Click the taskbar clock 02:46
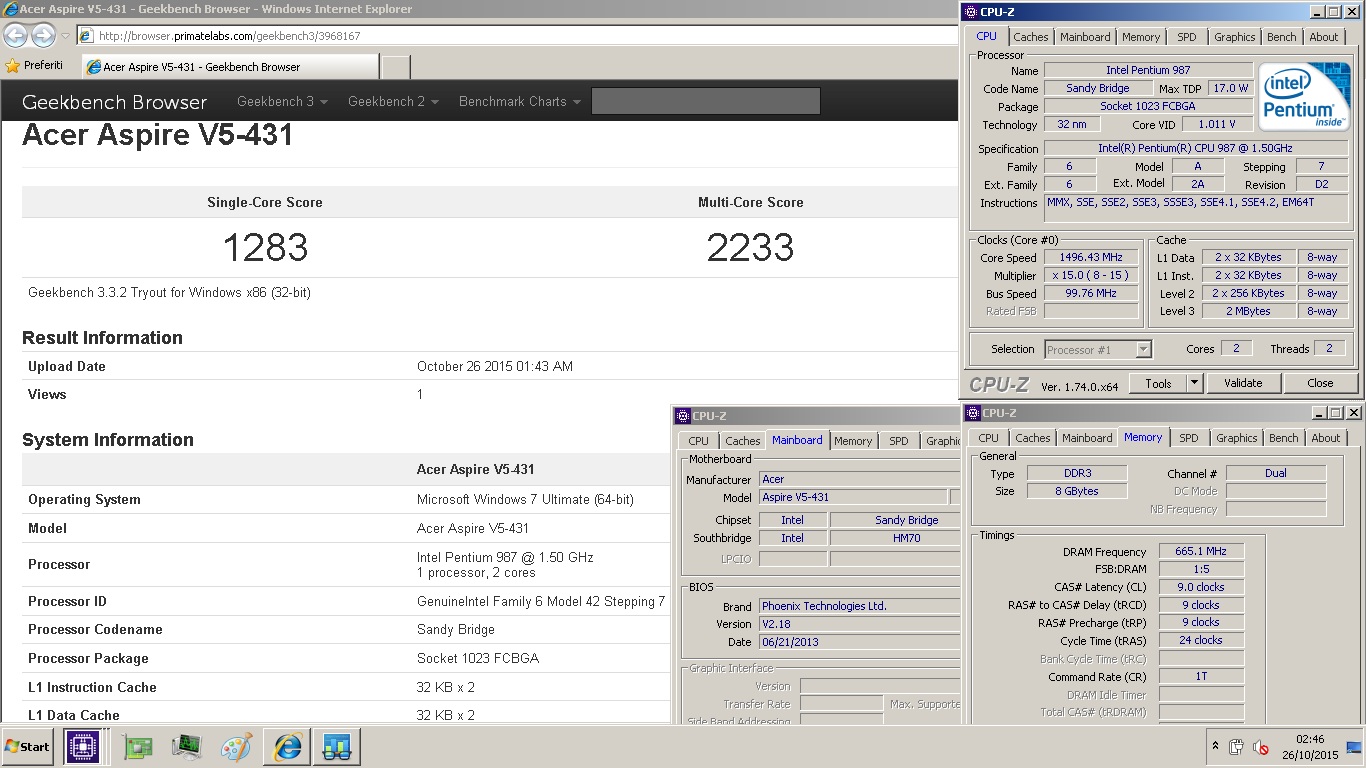 [x=1309, y=740]
